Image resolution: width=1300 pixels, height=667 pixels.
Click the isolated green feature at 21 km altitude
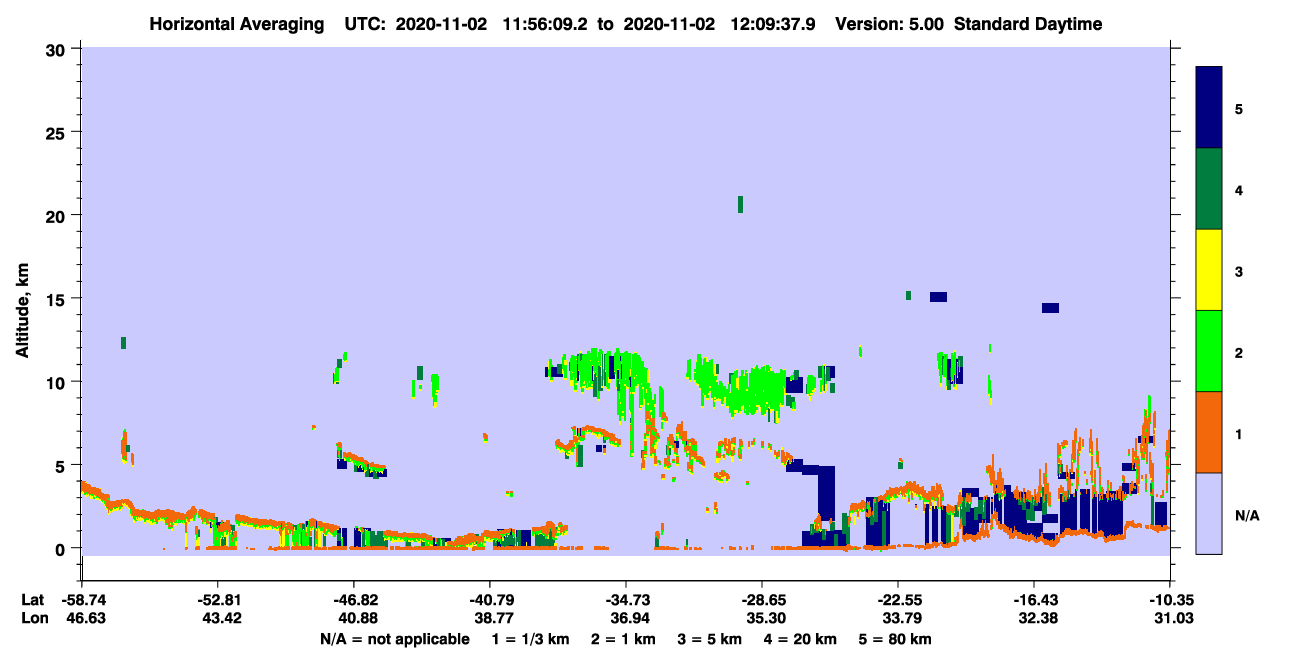740,204
